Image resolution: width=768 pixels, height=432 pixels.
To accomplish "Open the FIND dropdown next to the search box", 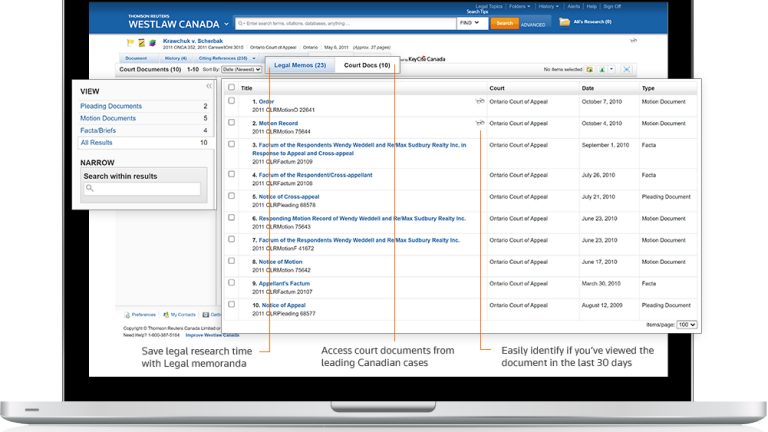I will click(472, 23).
